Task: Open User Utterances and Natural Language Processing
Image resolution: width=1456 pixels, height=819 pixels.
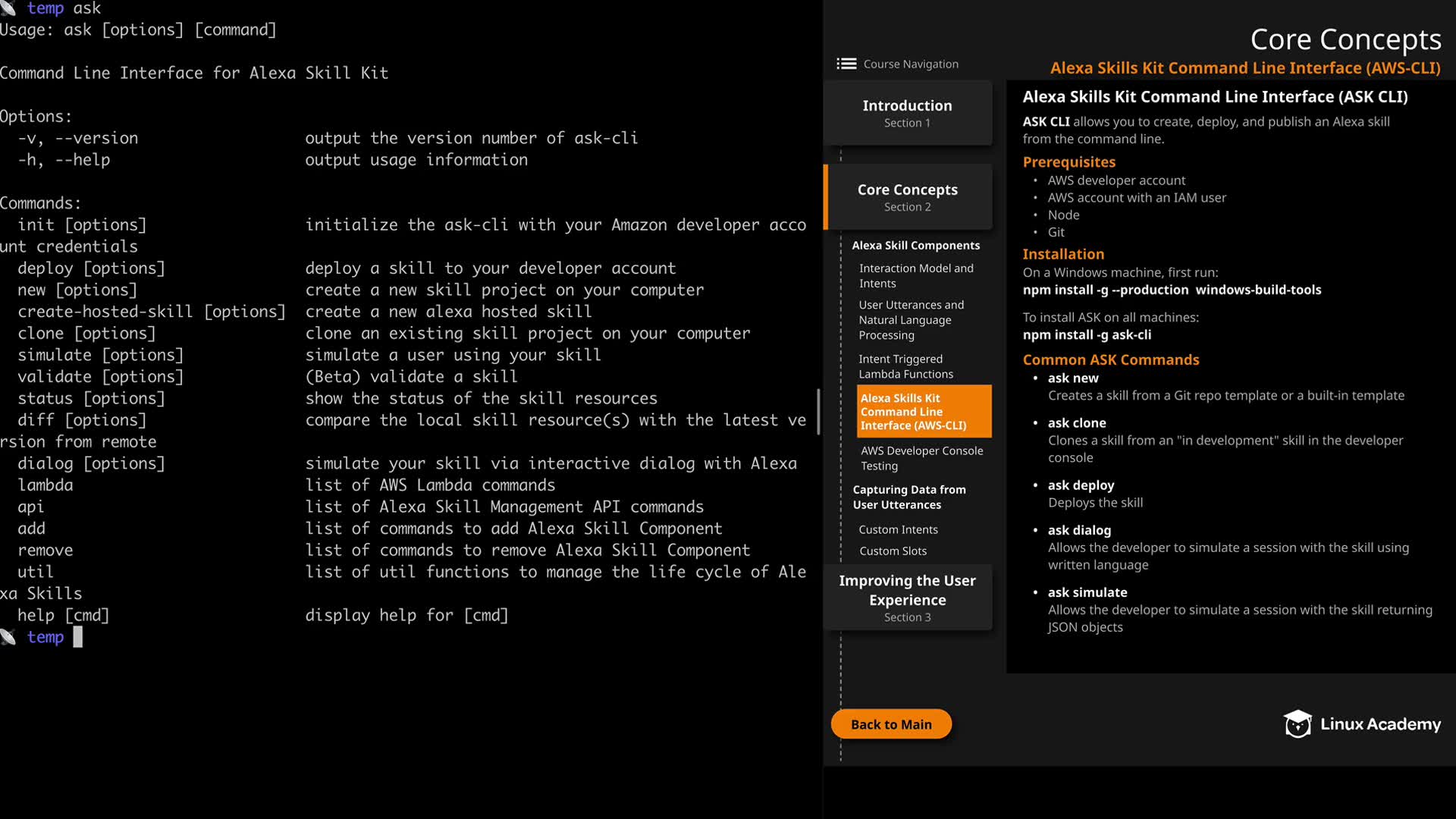Action: coord(911,320)
